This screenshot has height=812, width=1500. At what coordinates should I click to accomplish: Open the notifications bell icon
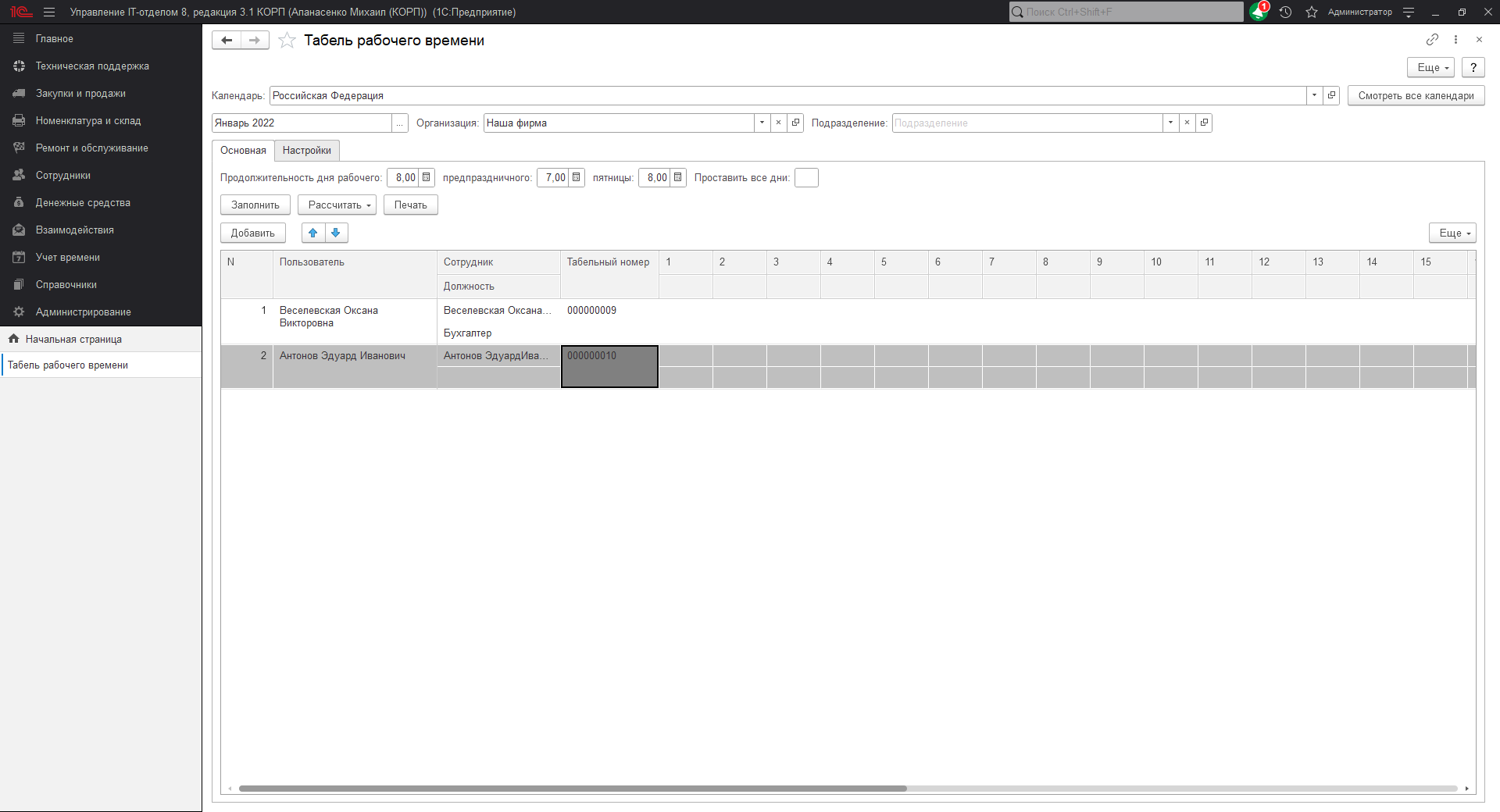click(x=1258, y=12)
